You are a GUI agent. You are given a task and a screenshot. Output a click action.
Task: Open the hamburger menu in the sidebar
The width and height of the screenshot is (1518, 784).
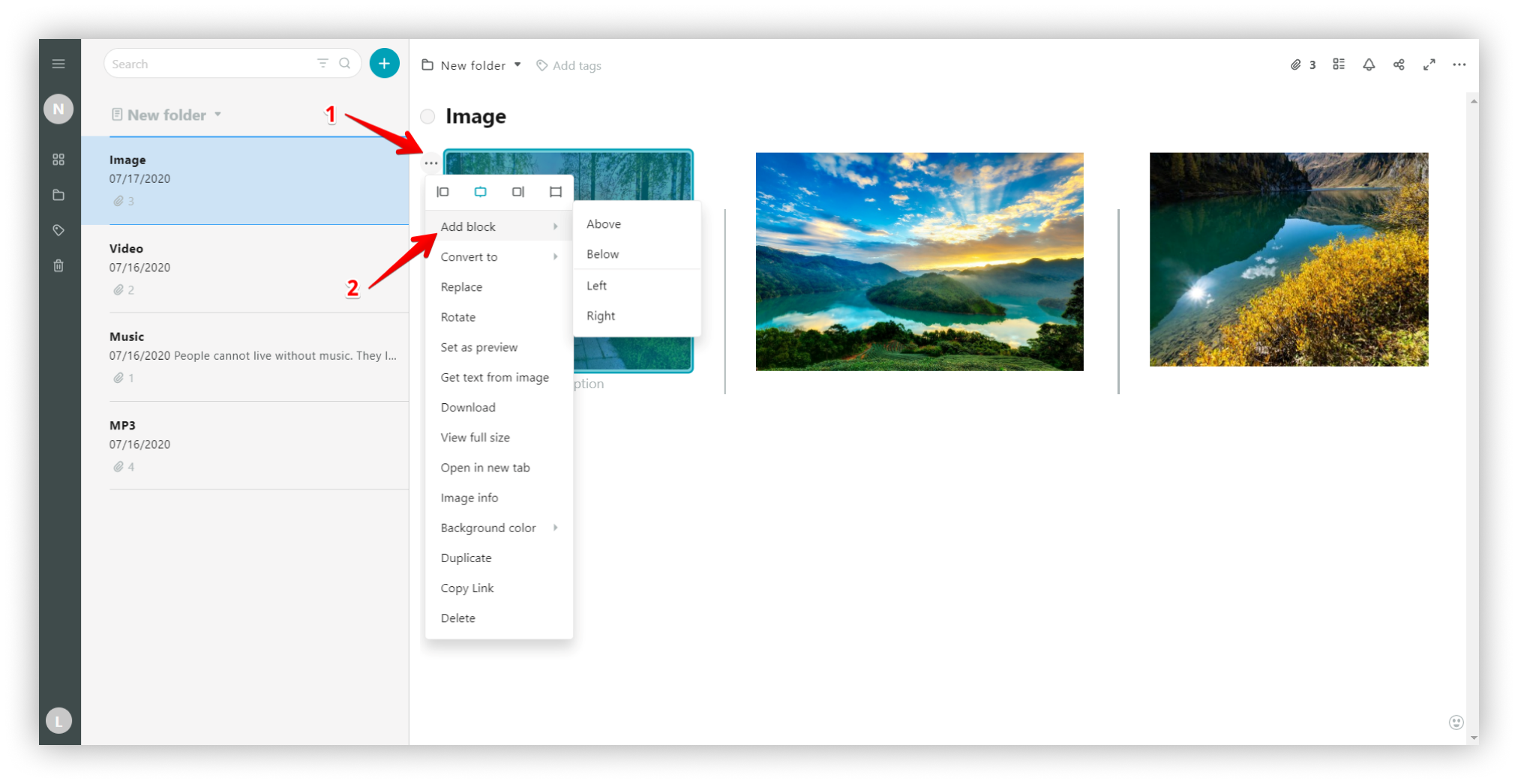click(x=58, y=64)
